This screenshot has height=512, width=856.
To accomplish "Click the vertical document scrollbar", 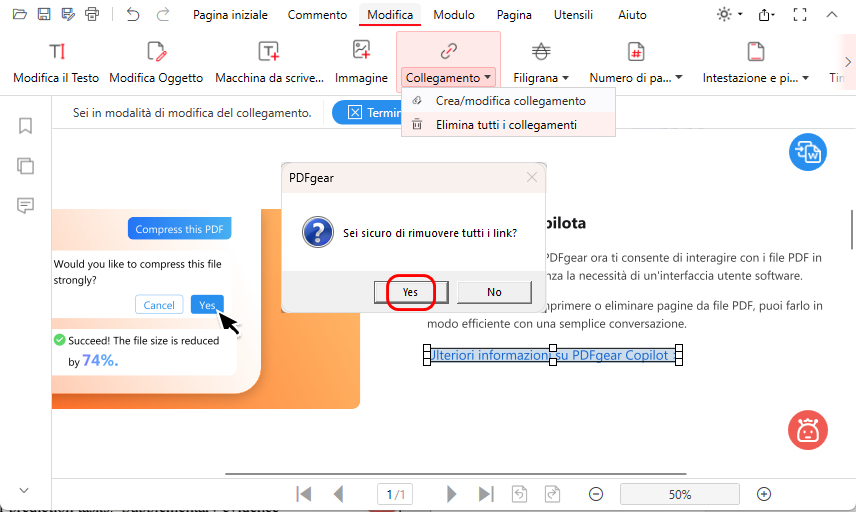I will click(852, 229).
